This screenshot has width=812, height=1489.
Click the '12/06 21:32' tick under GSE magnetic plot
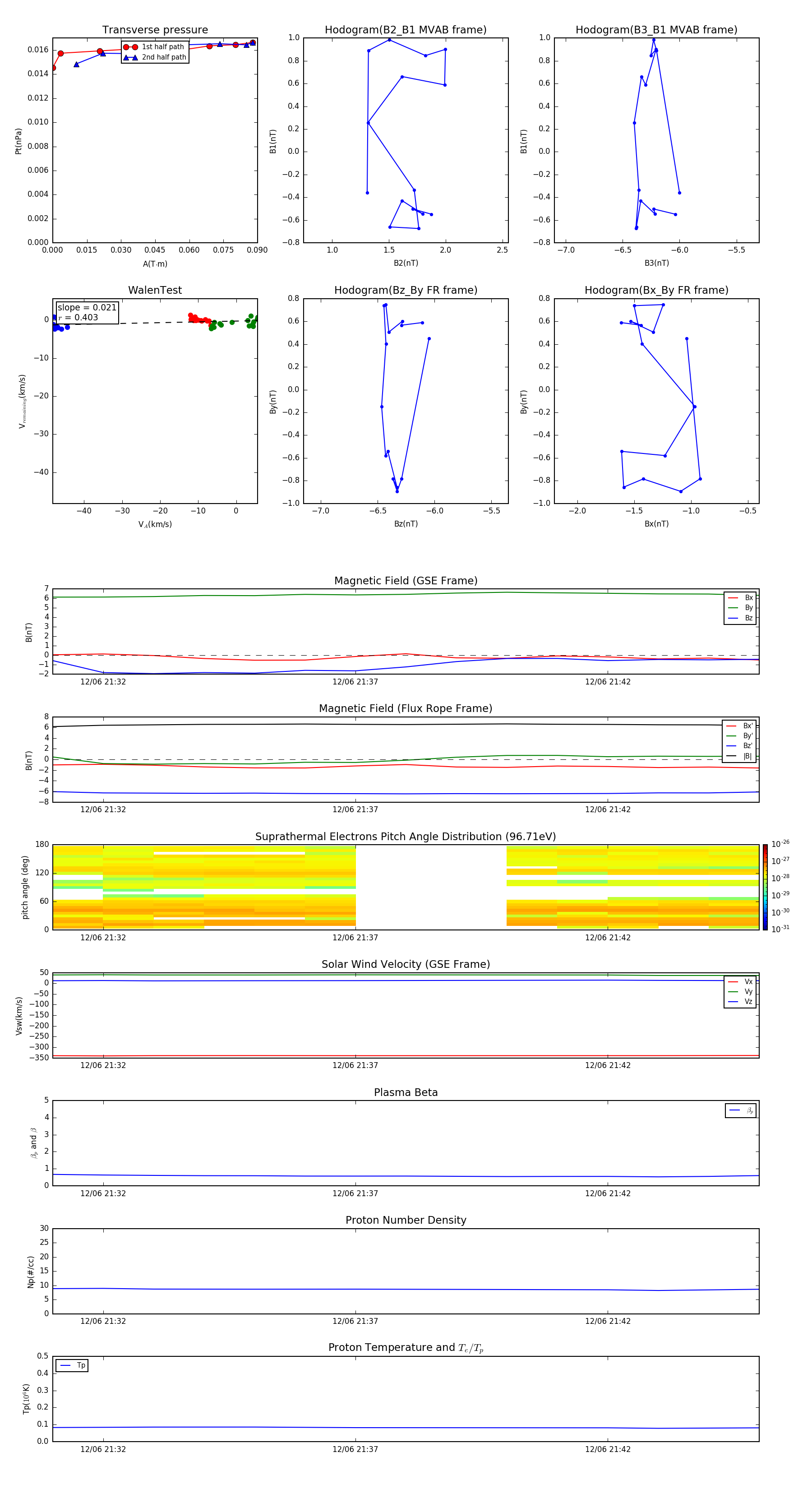click(103, 682)
